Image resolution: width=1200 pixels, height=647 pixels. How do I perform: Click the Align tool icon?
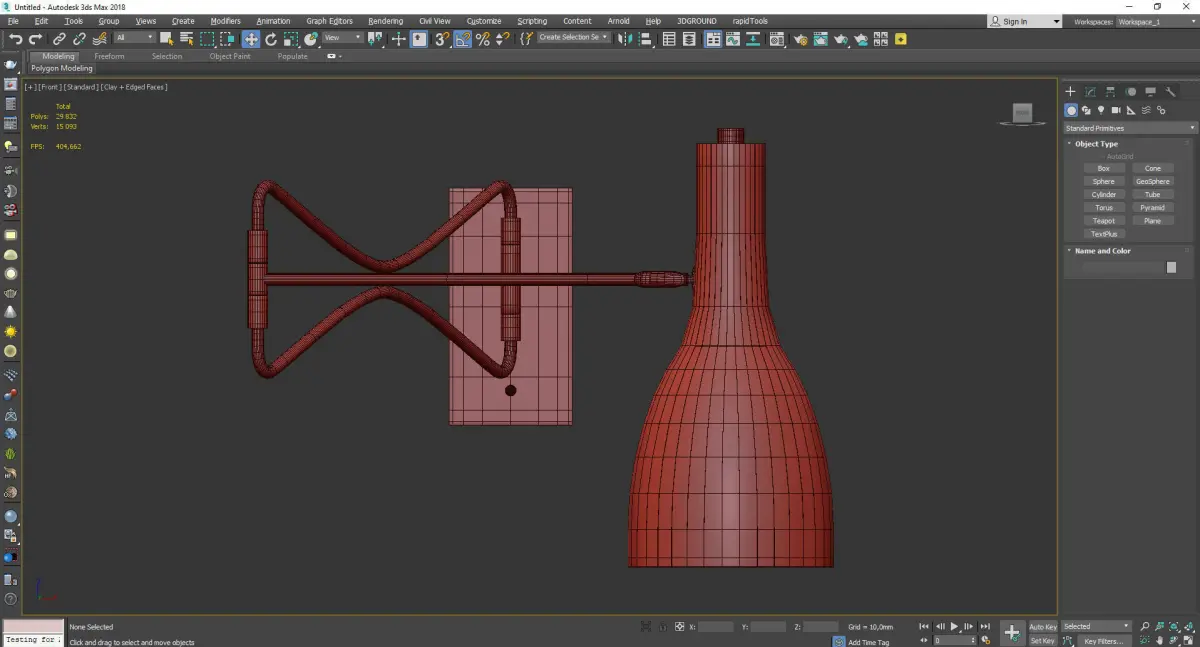(x=645, y=39)
